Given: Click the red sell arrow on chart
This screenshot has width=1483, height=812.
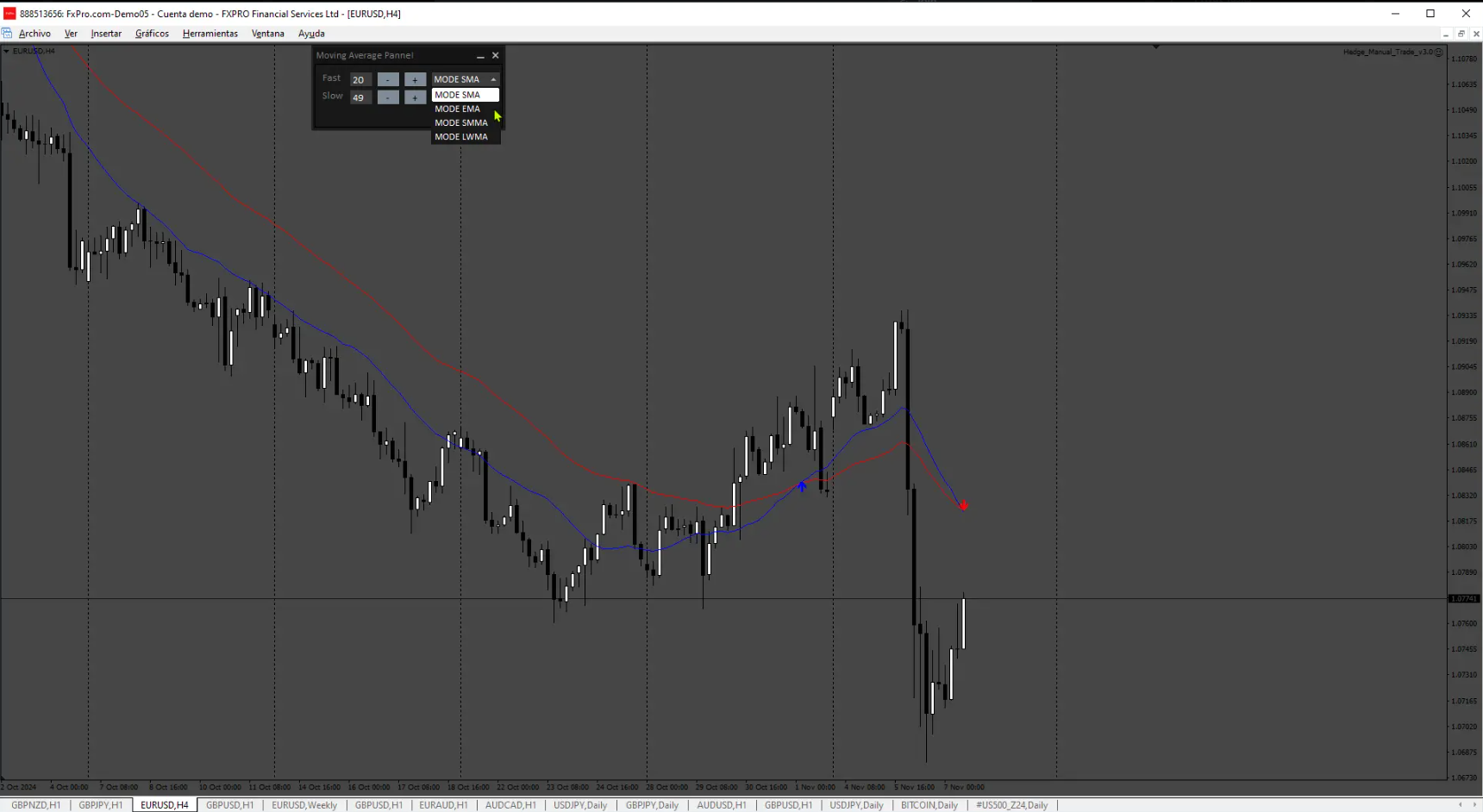Looking at the screenshot, I should [963, 506].
